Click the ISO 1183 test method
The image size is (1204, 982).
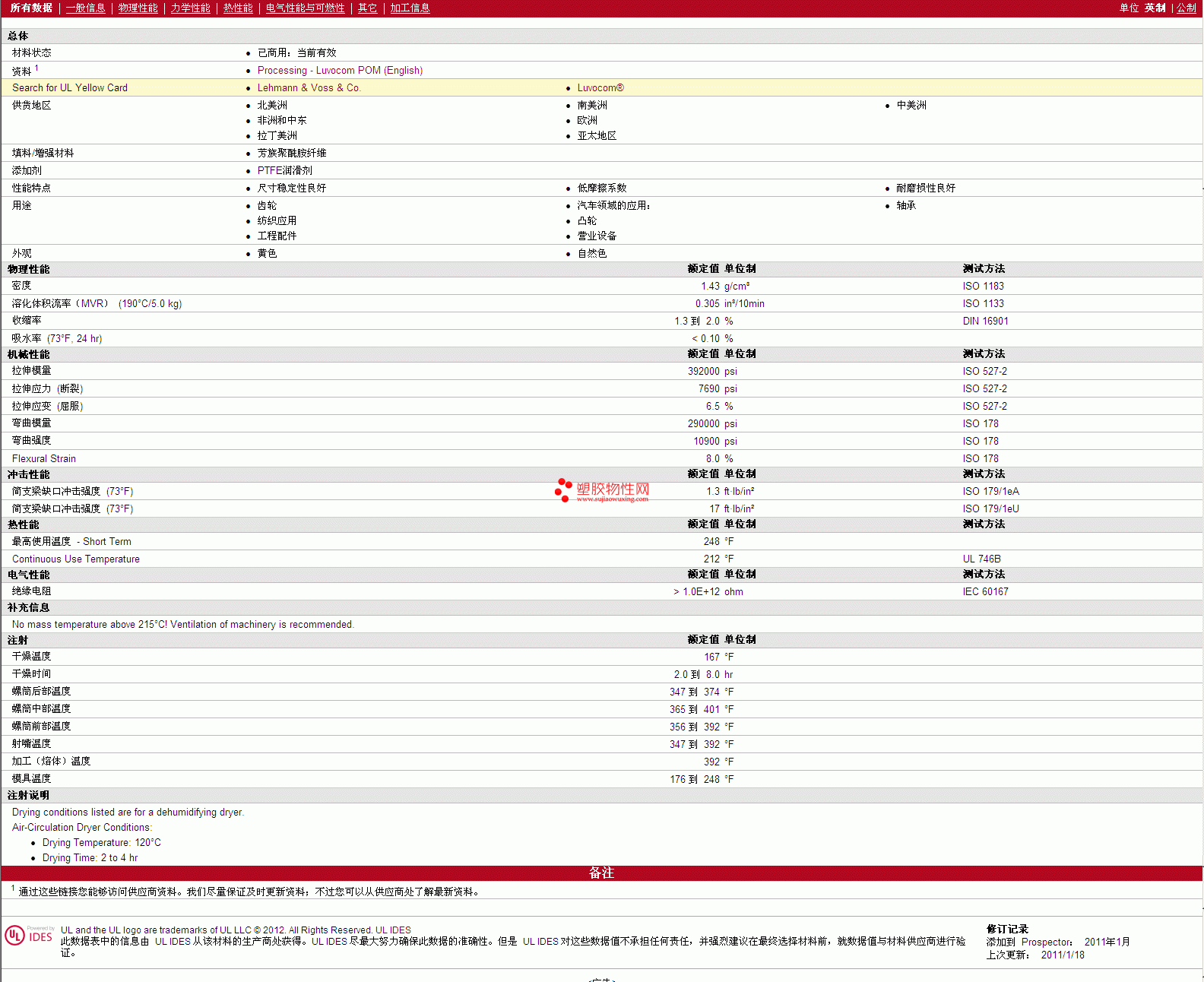point(983,286)
